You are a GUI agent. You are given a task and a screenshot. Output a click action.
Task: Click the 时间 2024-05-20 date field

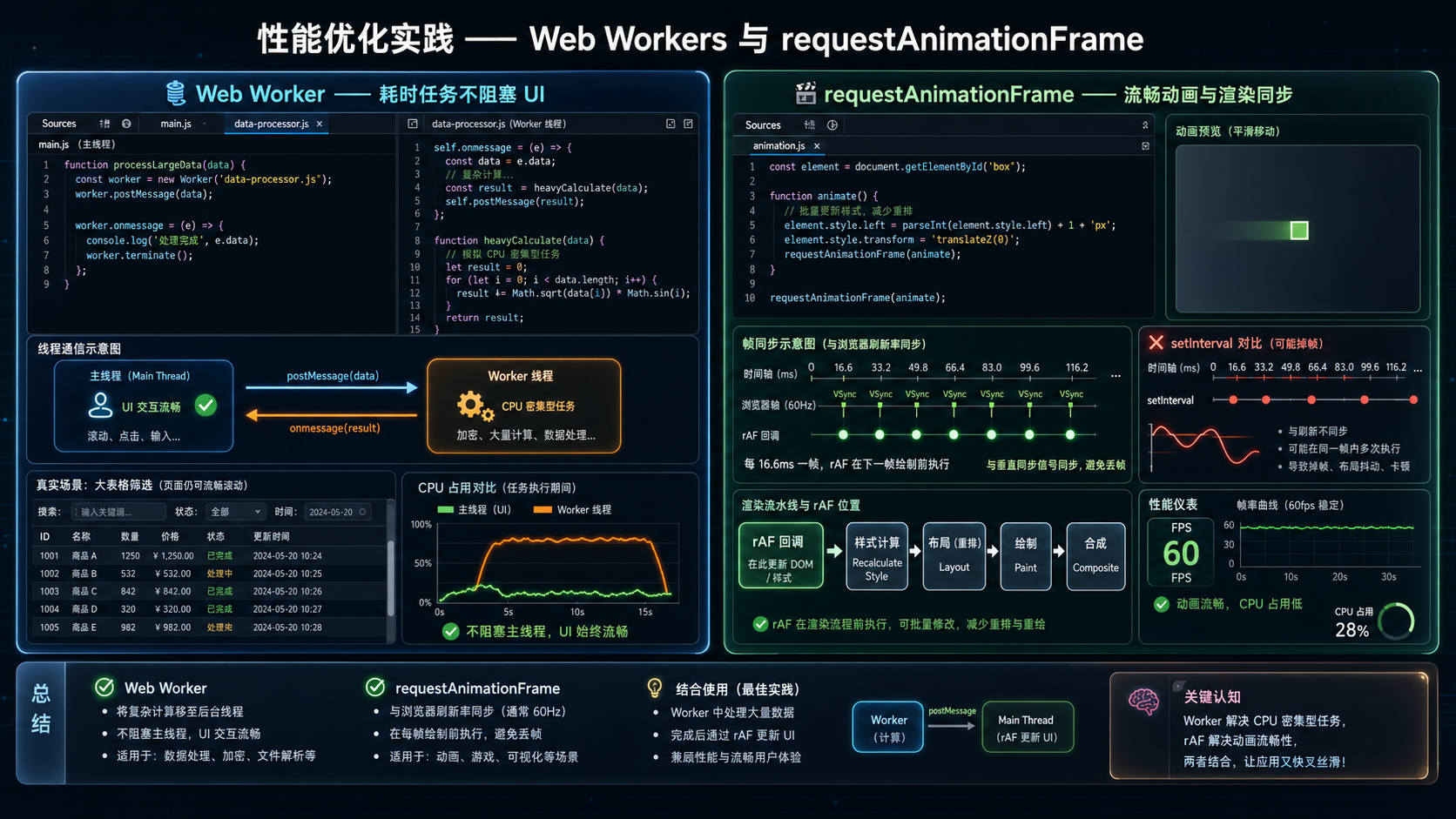pyautogui.click(x=338, y=512)
